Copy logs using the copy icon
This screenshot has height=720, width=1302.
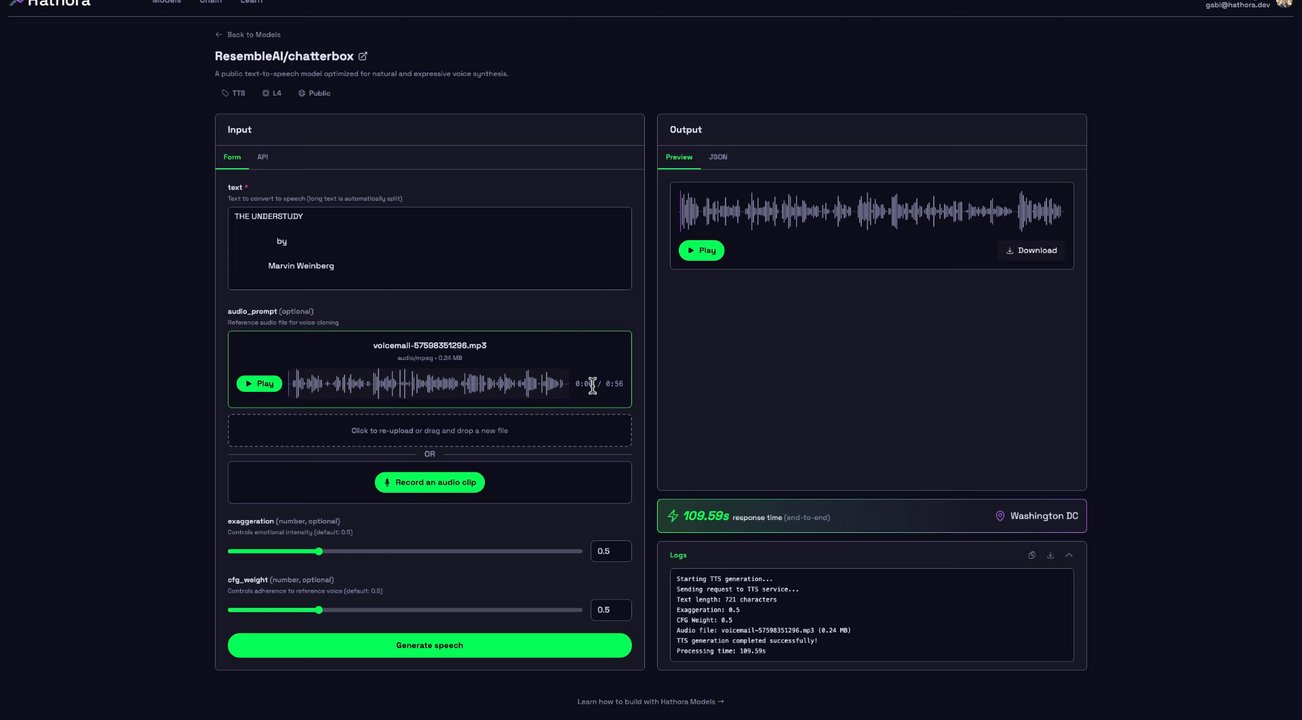pos(1032,555)
